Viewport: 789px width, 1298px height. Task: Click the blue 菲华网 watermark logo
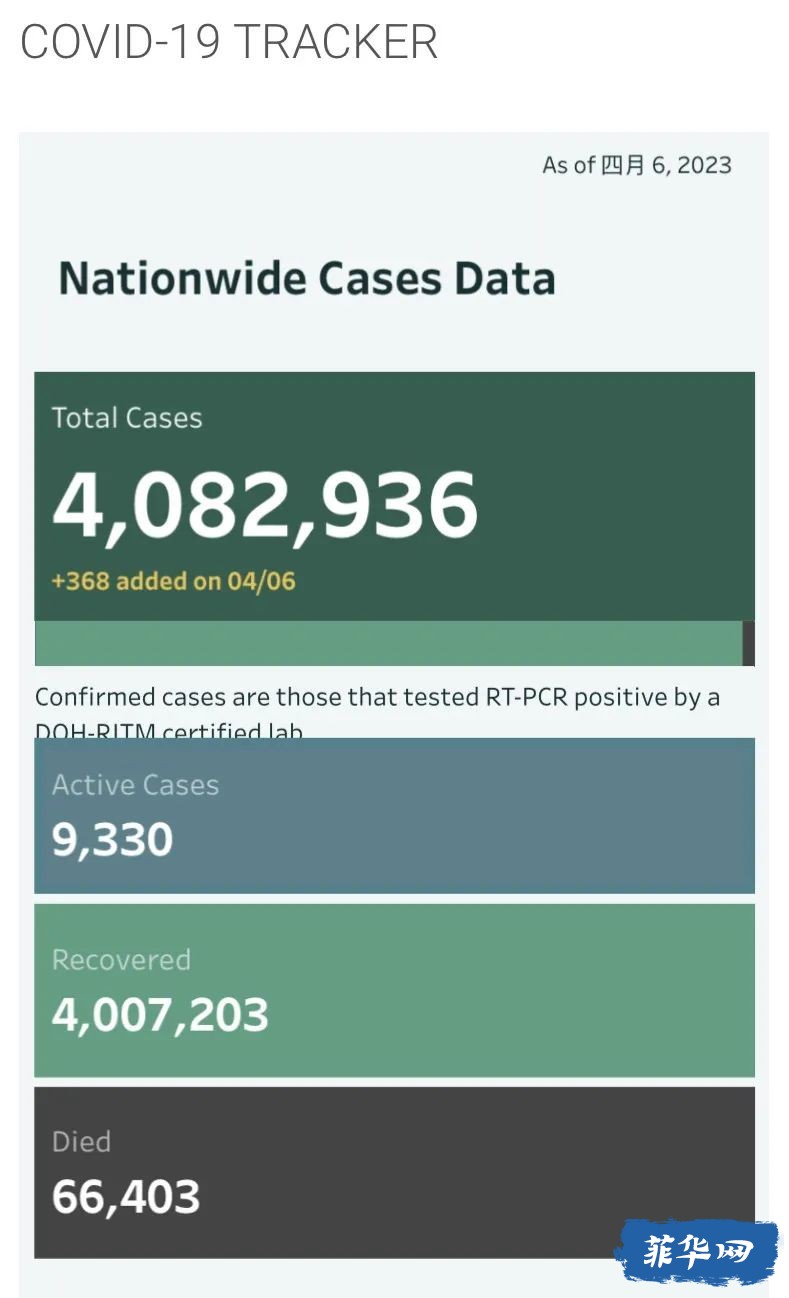coord(697,1251)
